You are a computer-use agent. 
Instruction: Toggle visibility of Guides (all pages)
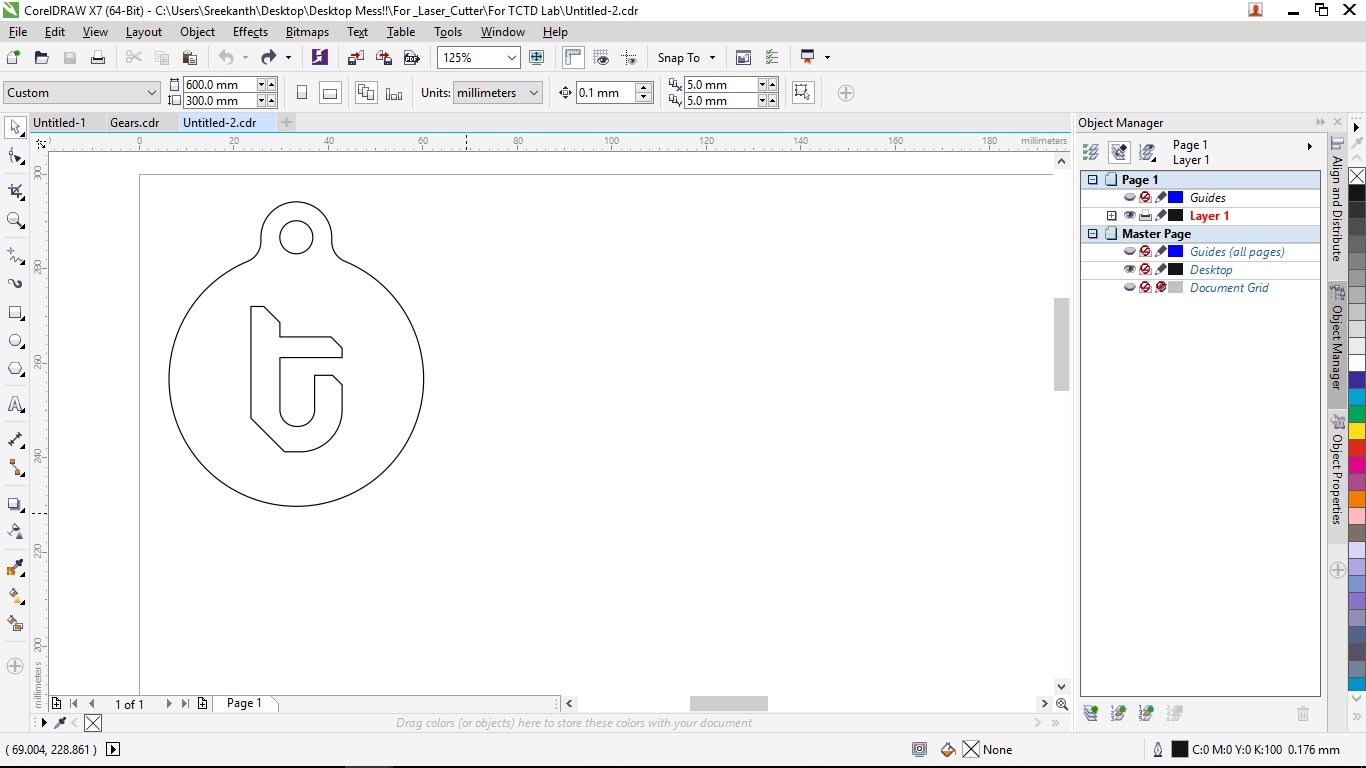click(x=1130, y=252)
